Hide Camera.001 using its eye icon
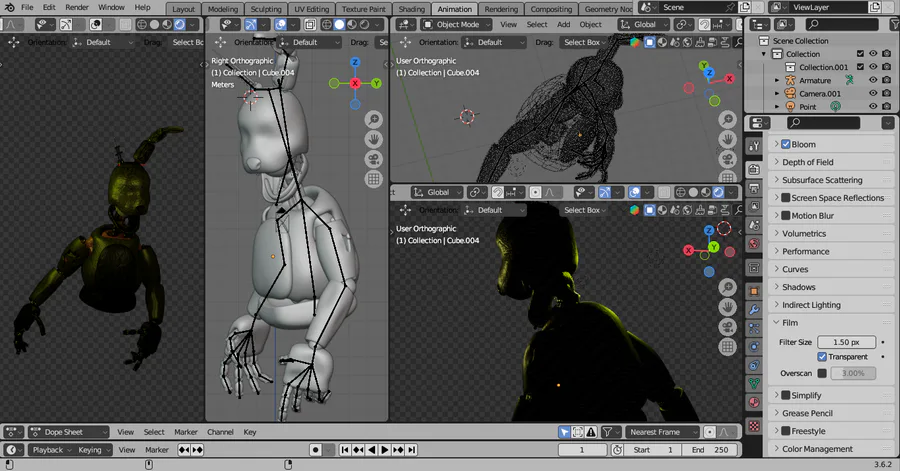Screen dimensions: 900x471 (x=873, y=94)
